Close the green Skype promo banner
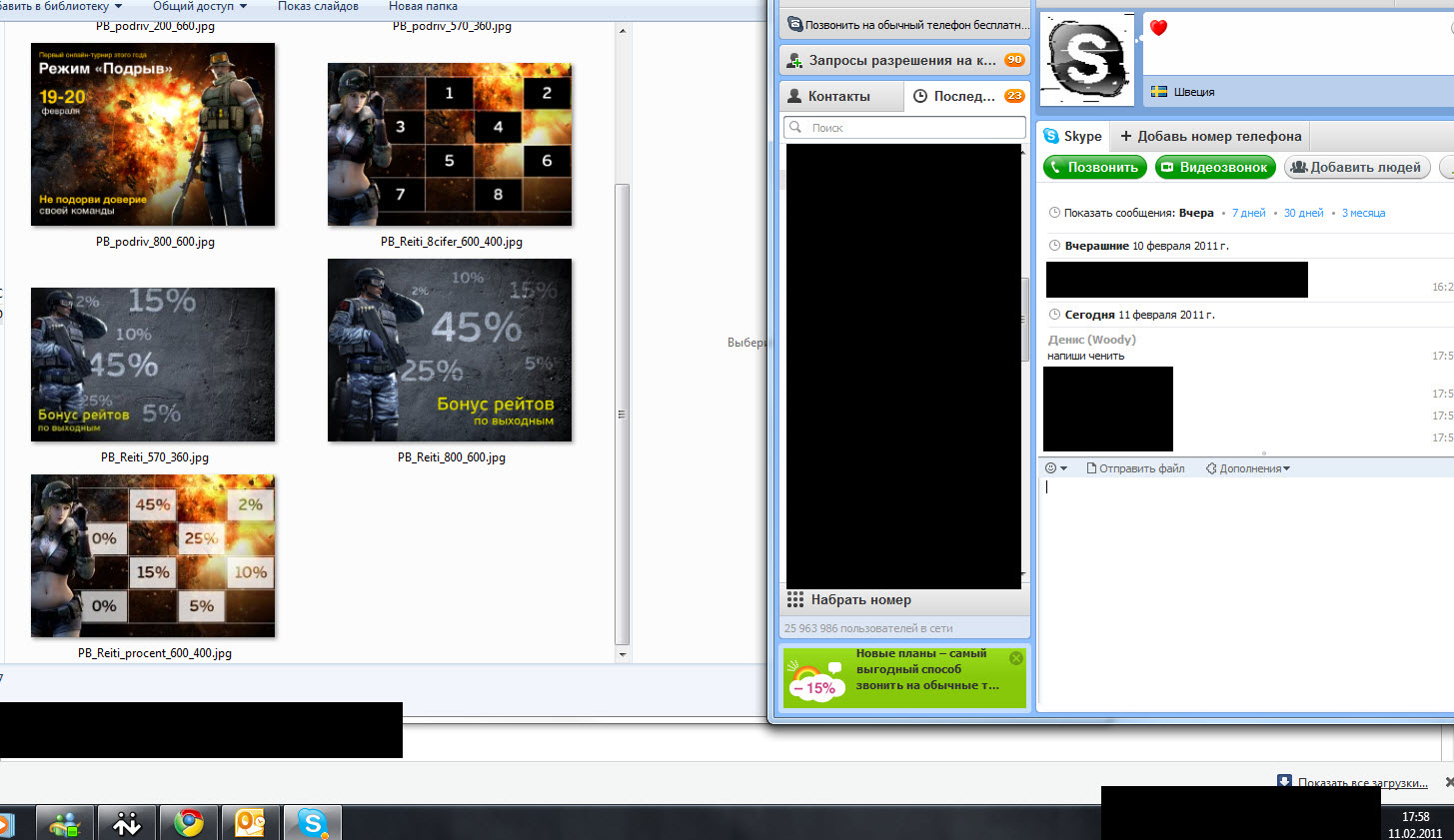Viewport: 1454px width, 840px height. tap(1016, 658)
